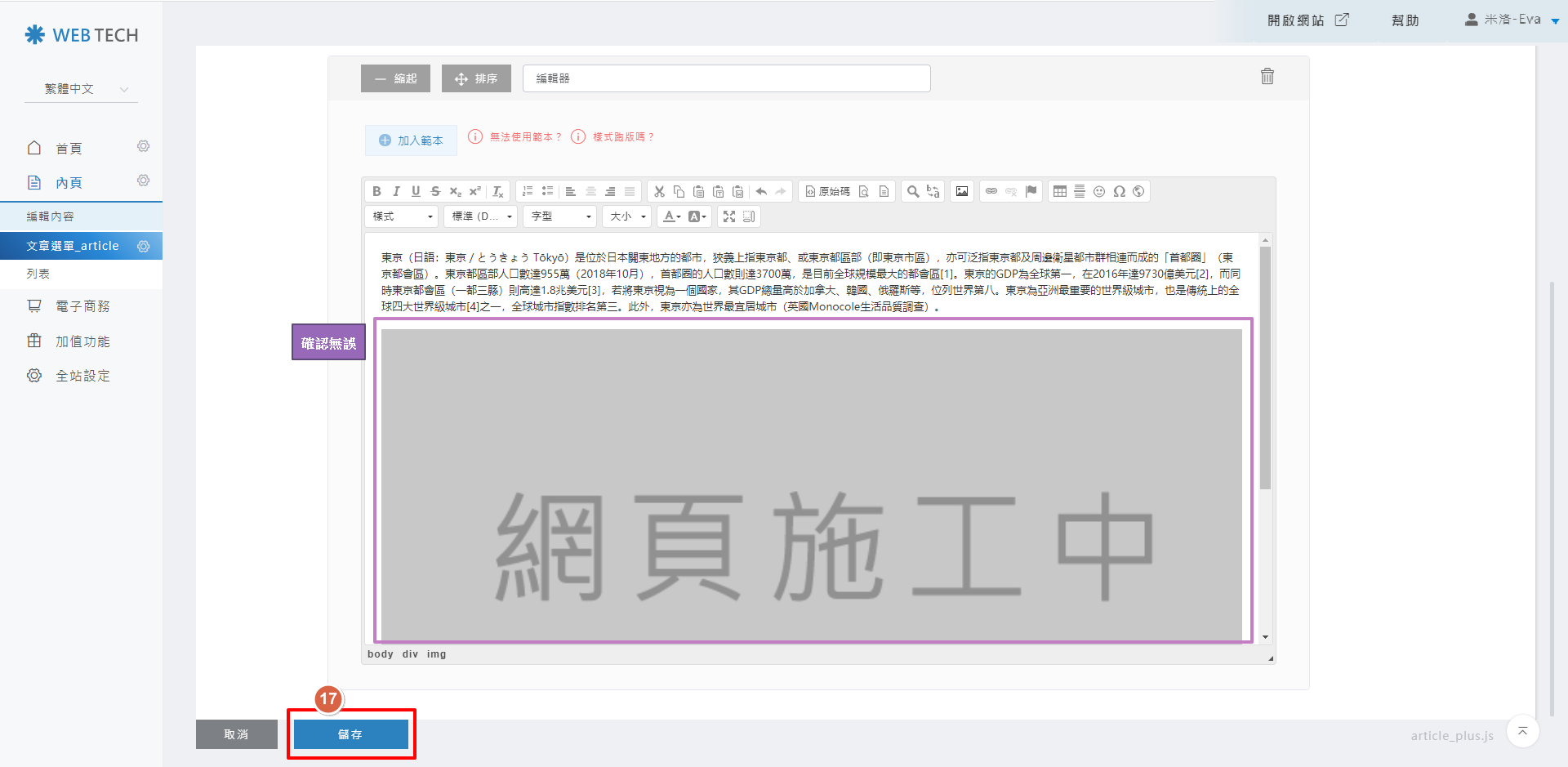
Task: Insert a table into the editor
Action: coord(1060,191)
